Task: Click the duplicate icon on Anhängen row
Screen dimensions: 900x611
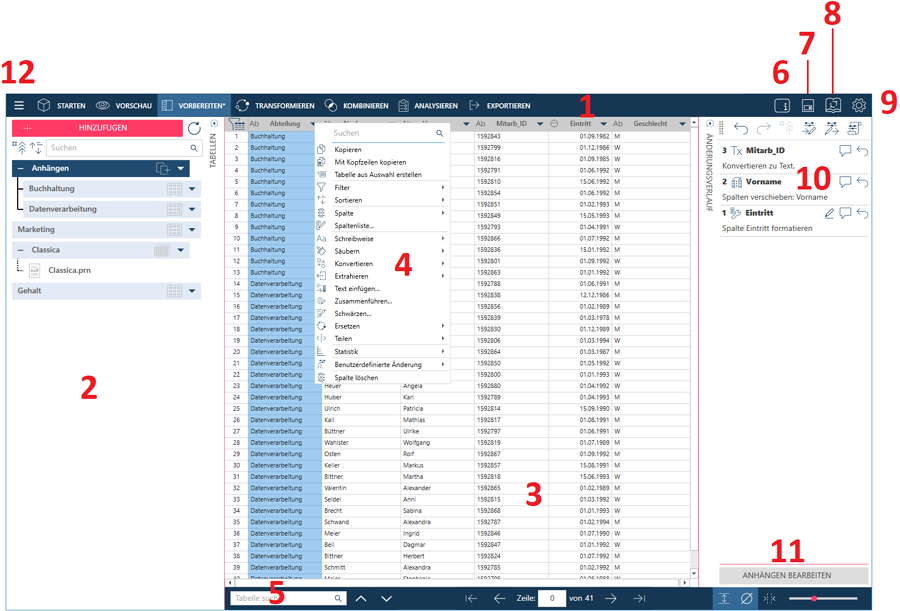Action: (x=163, y=168)
